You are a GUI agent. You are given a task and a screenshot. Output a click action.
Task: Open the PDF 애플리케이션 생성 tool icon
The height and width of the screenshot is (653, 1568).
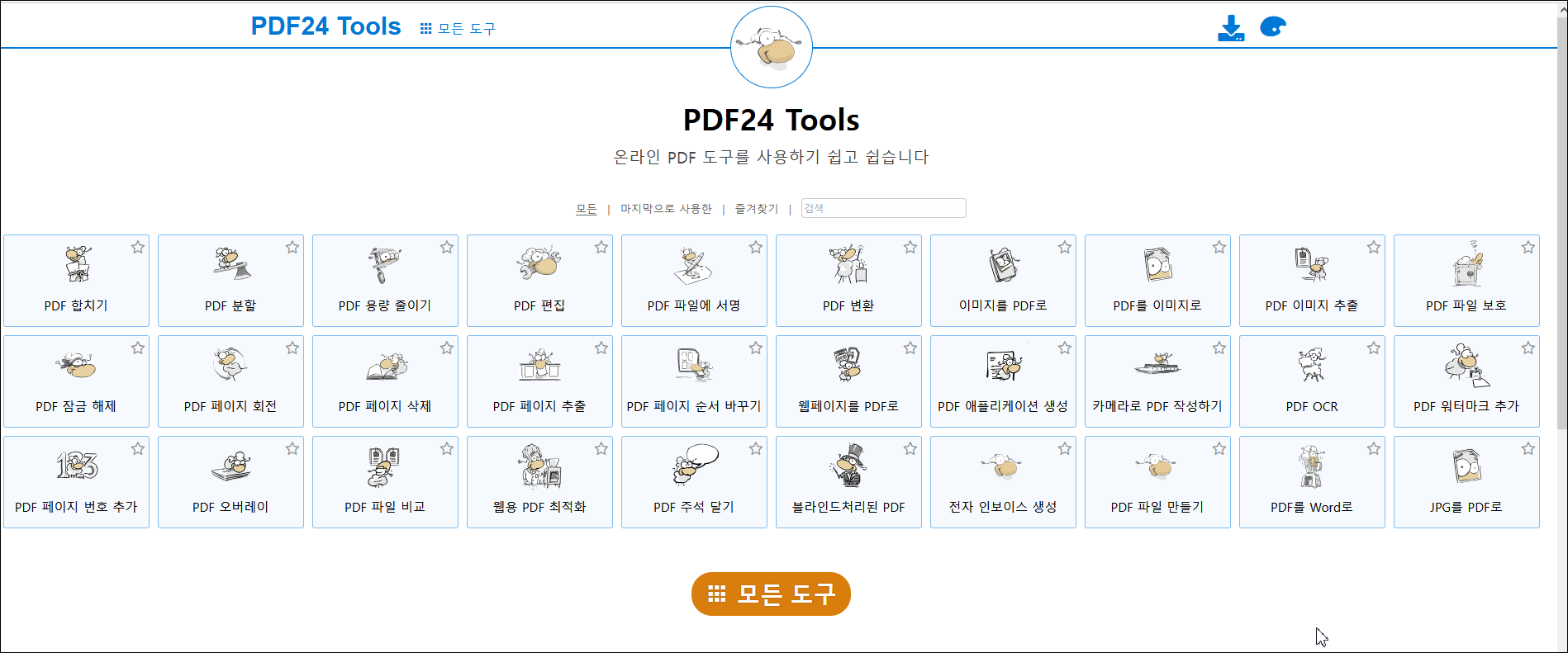point(1003,365)
